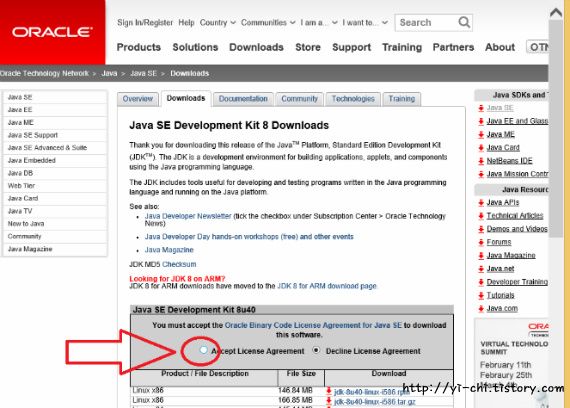Click the OTN button in header
The width and height of the screenshot is (570, 408).
point(537,47)
